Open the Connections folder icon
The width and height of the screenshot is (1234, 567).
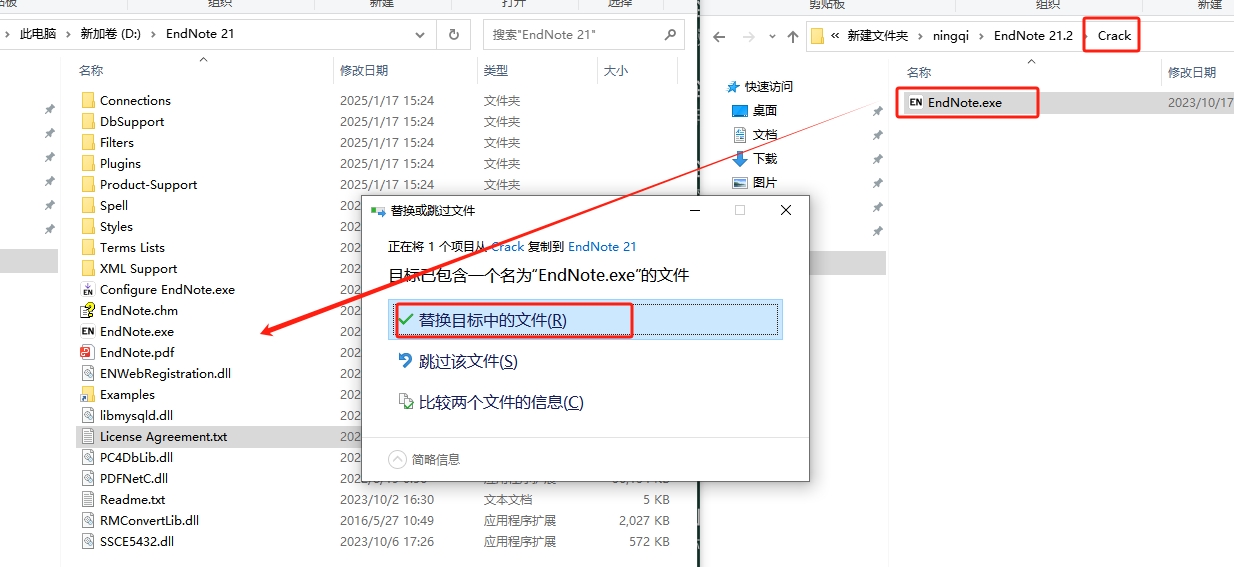[x=87, y=100]
